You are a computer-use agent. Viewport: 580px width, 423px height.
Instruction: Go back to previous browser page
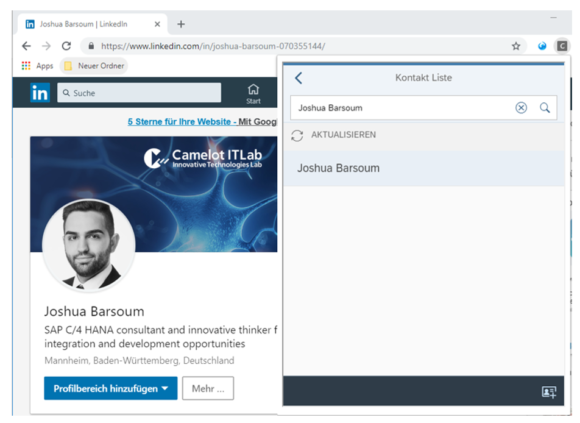pyautogui.click(x=26, y=46)
